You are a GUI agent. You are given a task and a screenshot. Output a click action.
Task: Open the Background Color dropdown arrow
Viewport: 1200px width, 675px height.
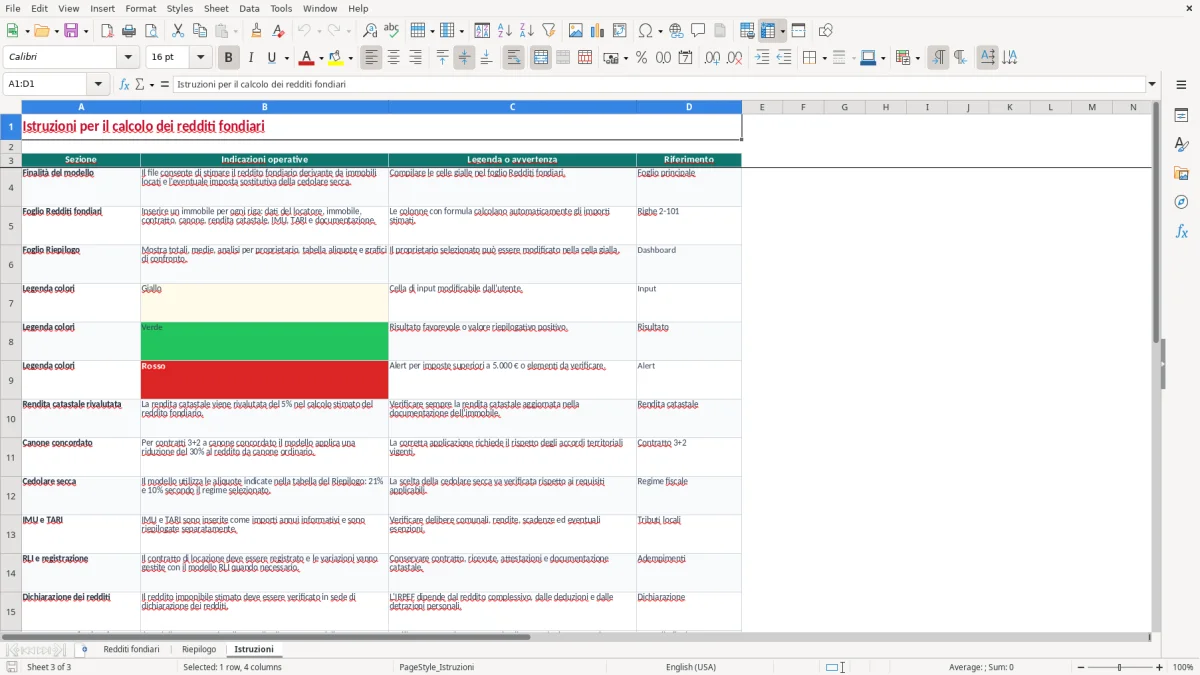350,58
